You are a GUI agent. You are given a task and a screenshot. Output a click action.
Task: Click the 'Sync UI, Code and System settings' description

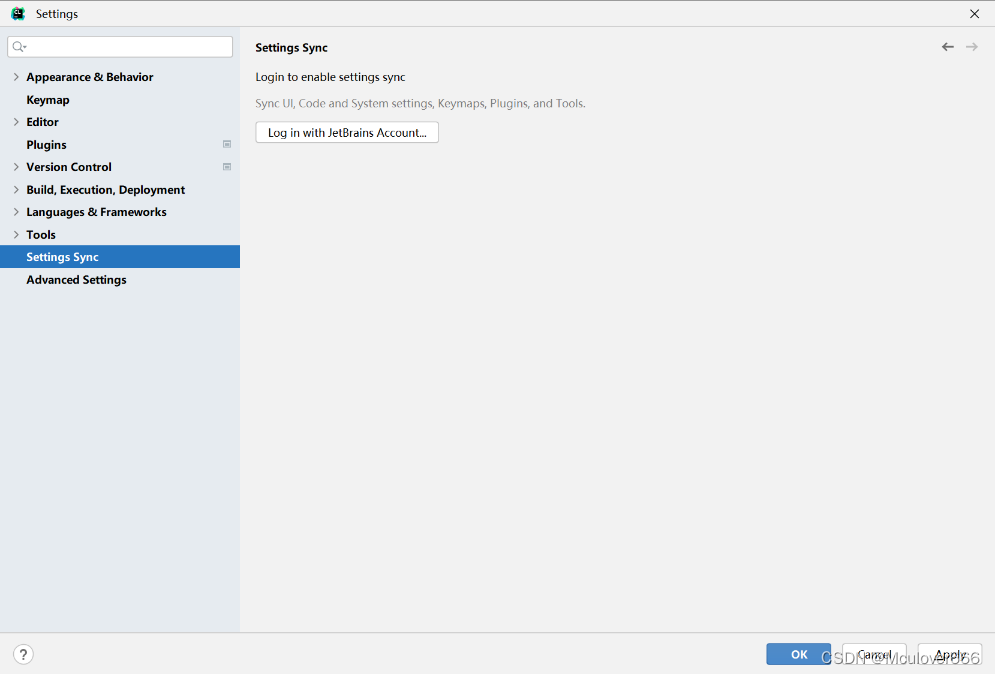point(420,103)
